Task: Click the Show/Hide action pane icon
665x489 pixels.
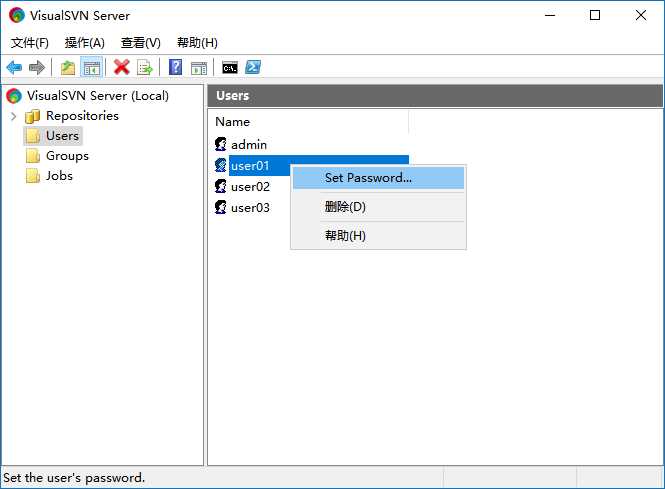Action: point(198,67)
